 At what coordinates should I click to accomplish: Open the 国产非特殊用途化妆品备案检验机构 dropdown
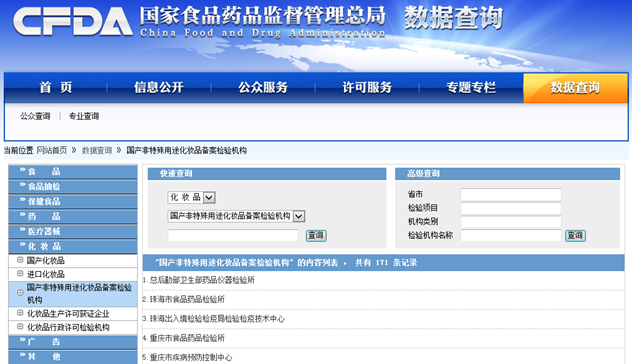[236, 216]
